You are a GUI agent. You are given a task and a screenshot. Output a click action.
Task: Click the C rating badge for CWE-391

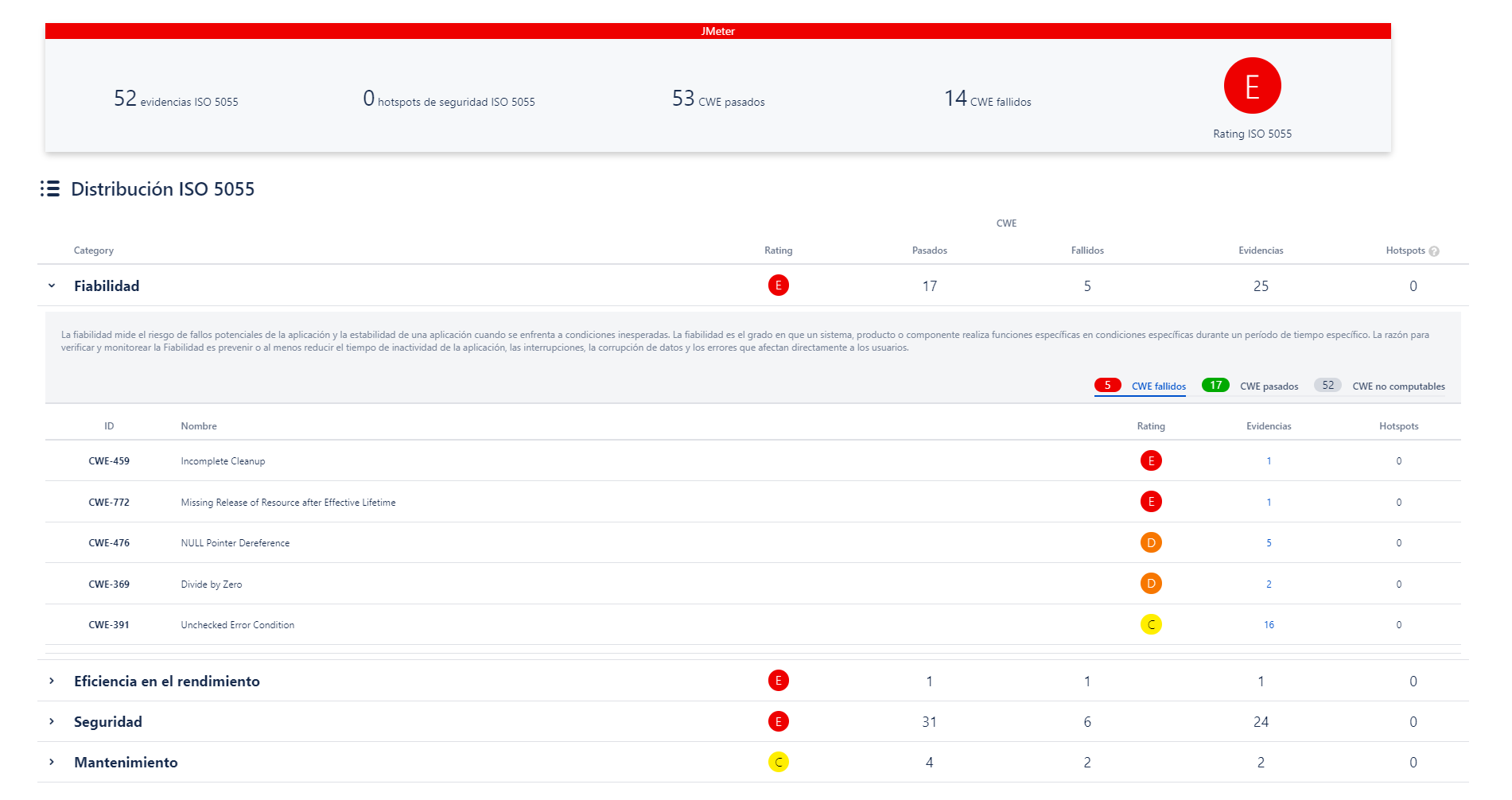coord(1151,624)
